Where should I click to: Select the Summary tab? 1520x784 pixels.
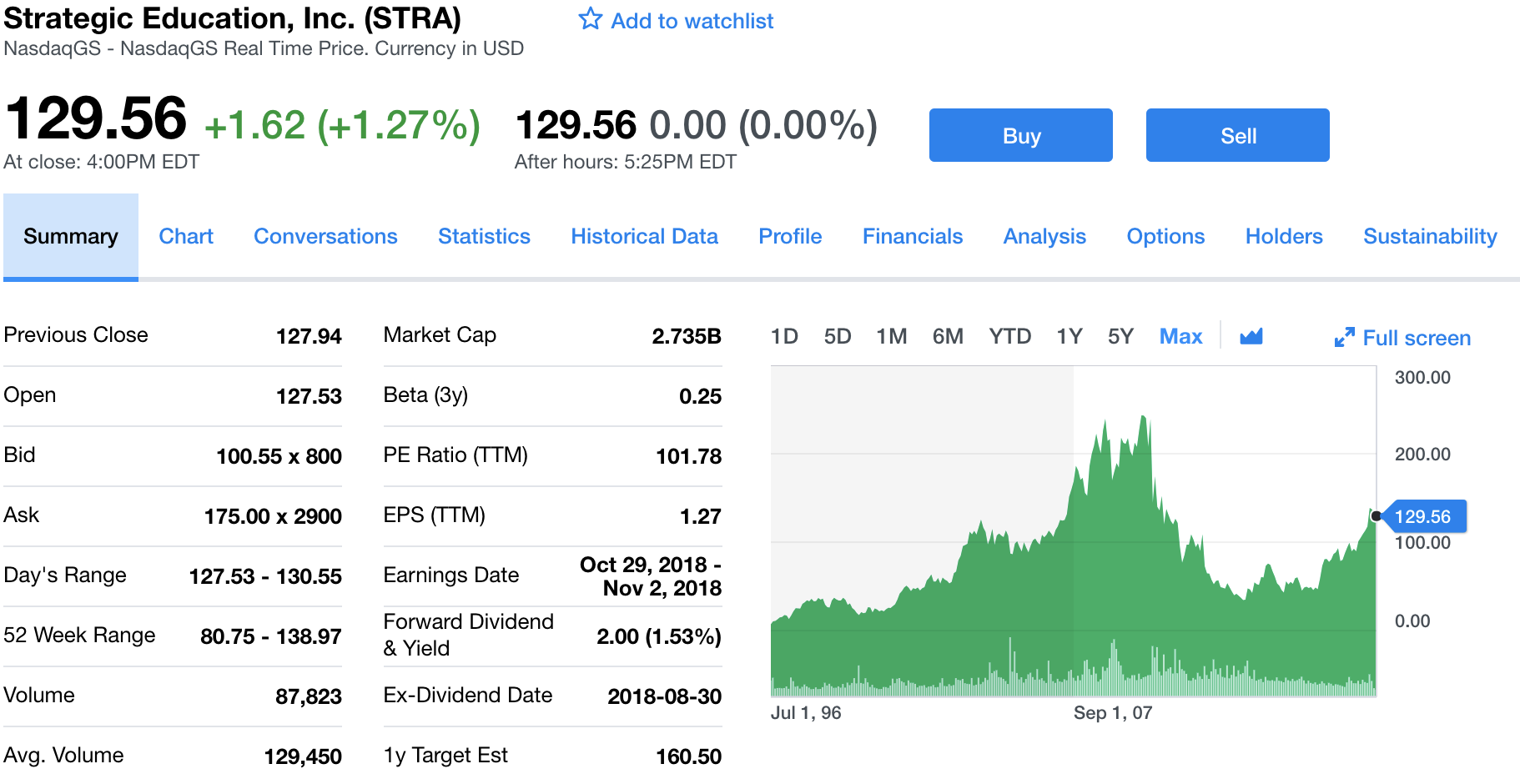71,237
